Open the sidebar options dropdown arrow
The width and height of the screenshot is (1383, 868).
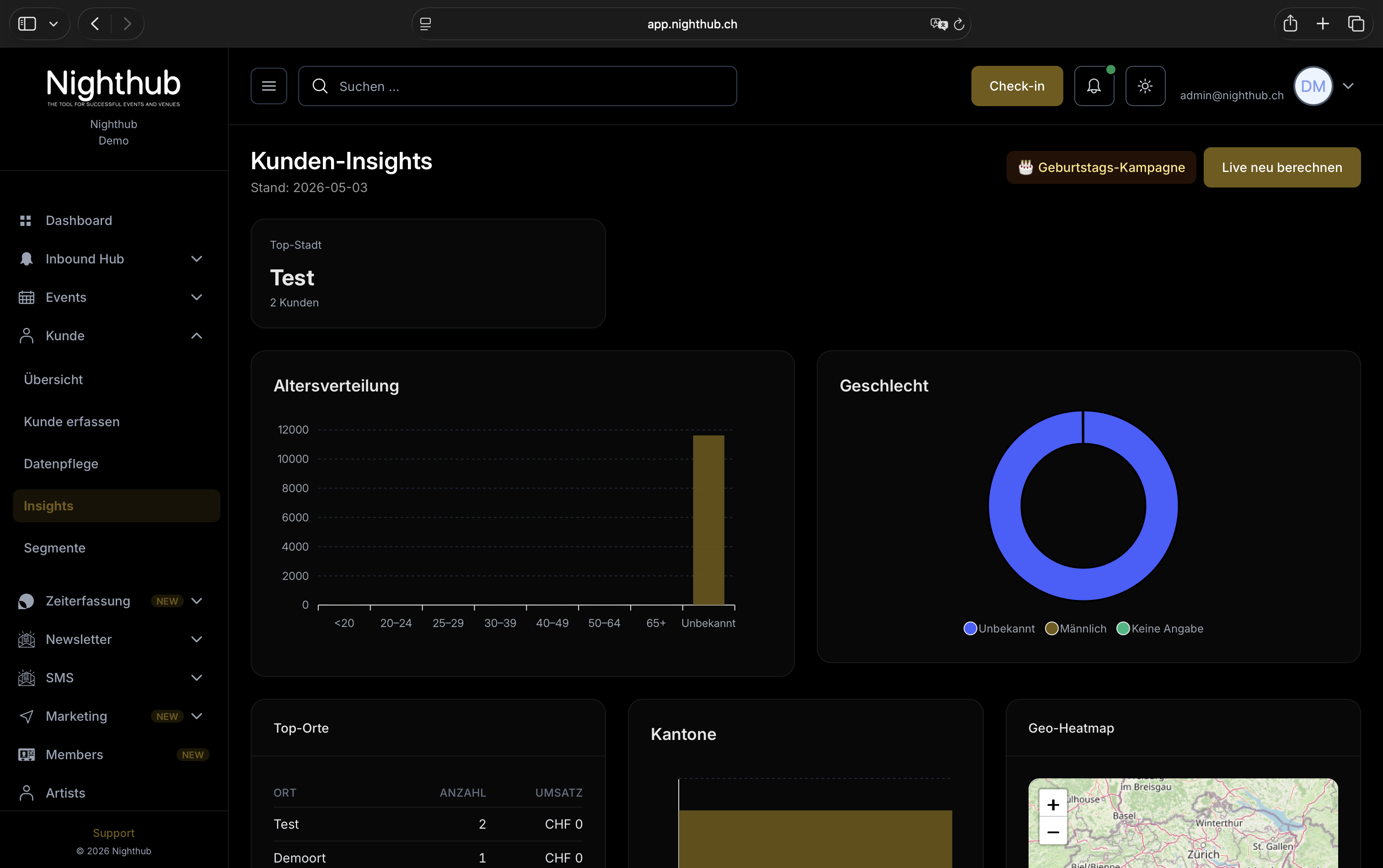54,24
